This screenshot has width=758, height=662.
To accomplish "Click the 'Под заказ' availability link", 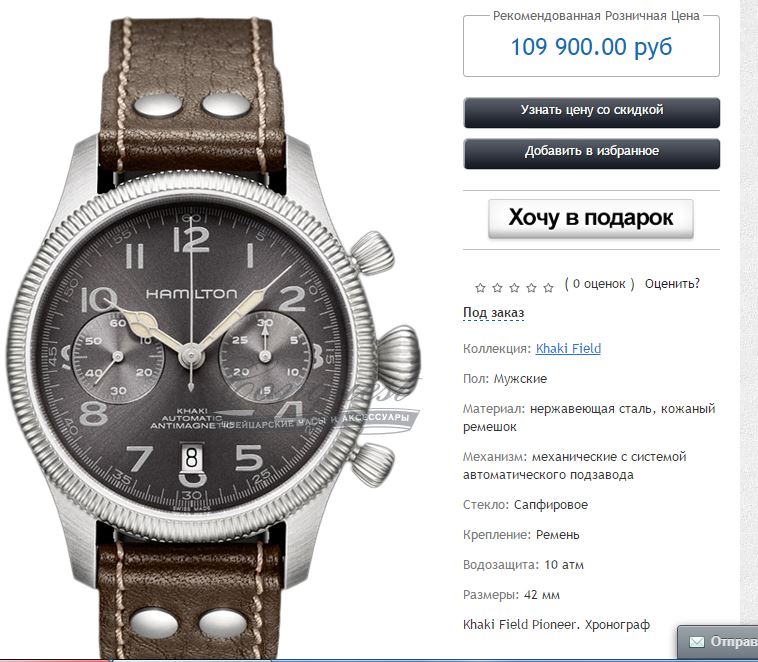I will 494,313.
